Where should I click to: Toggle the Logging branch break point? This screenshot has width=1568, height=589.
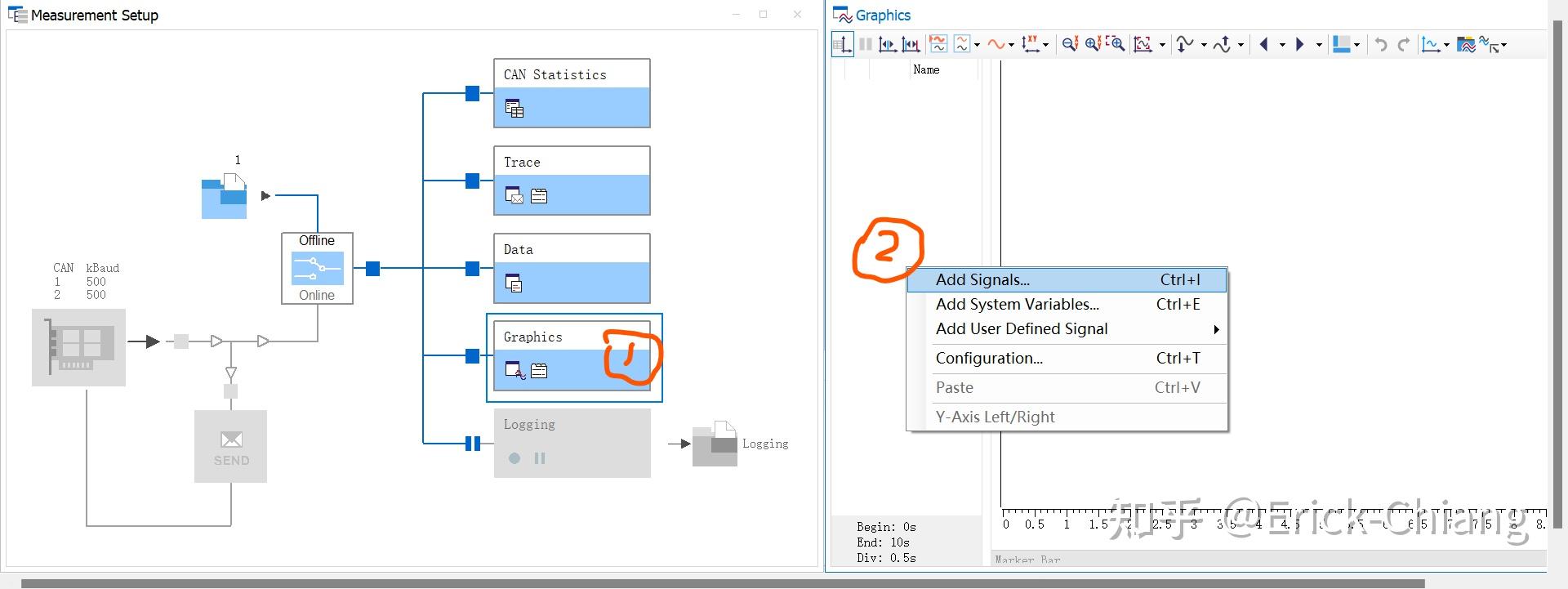[472, 444]
